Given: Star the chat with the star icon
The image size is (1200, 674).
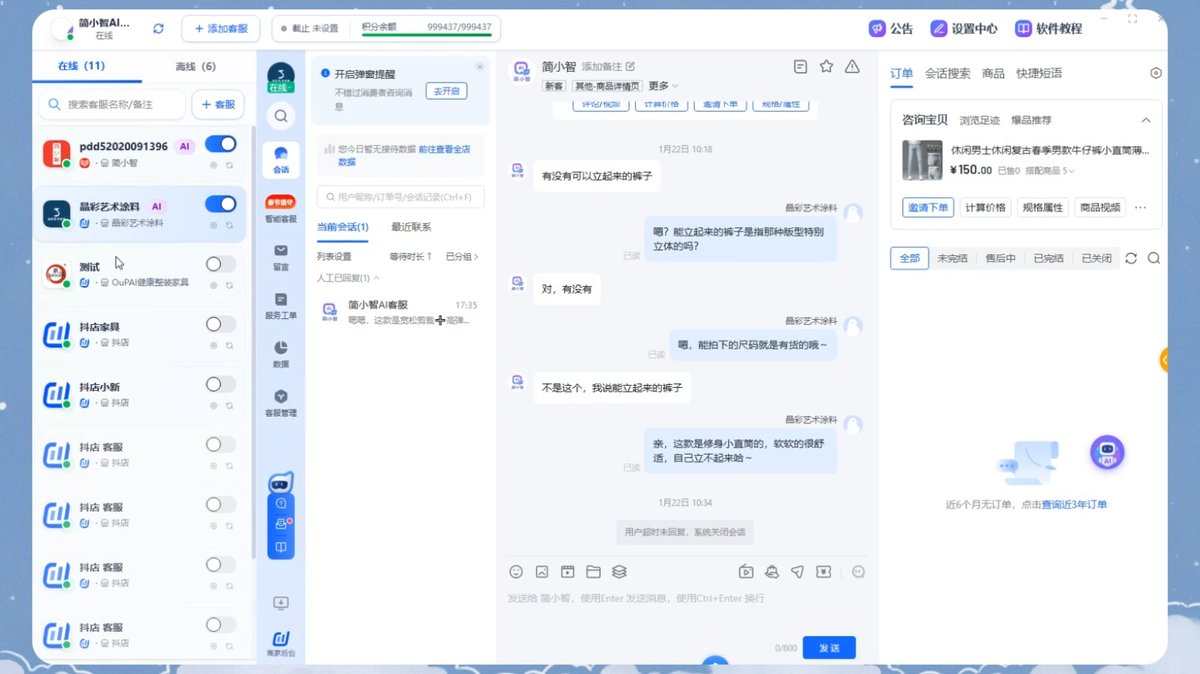Looking at the screenshot, I should point(826,66).
